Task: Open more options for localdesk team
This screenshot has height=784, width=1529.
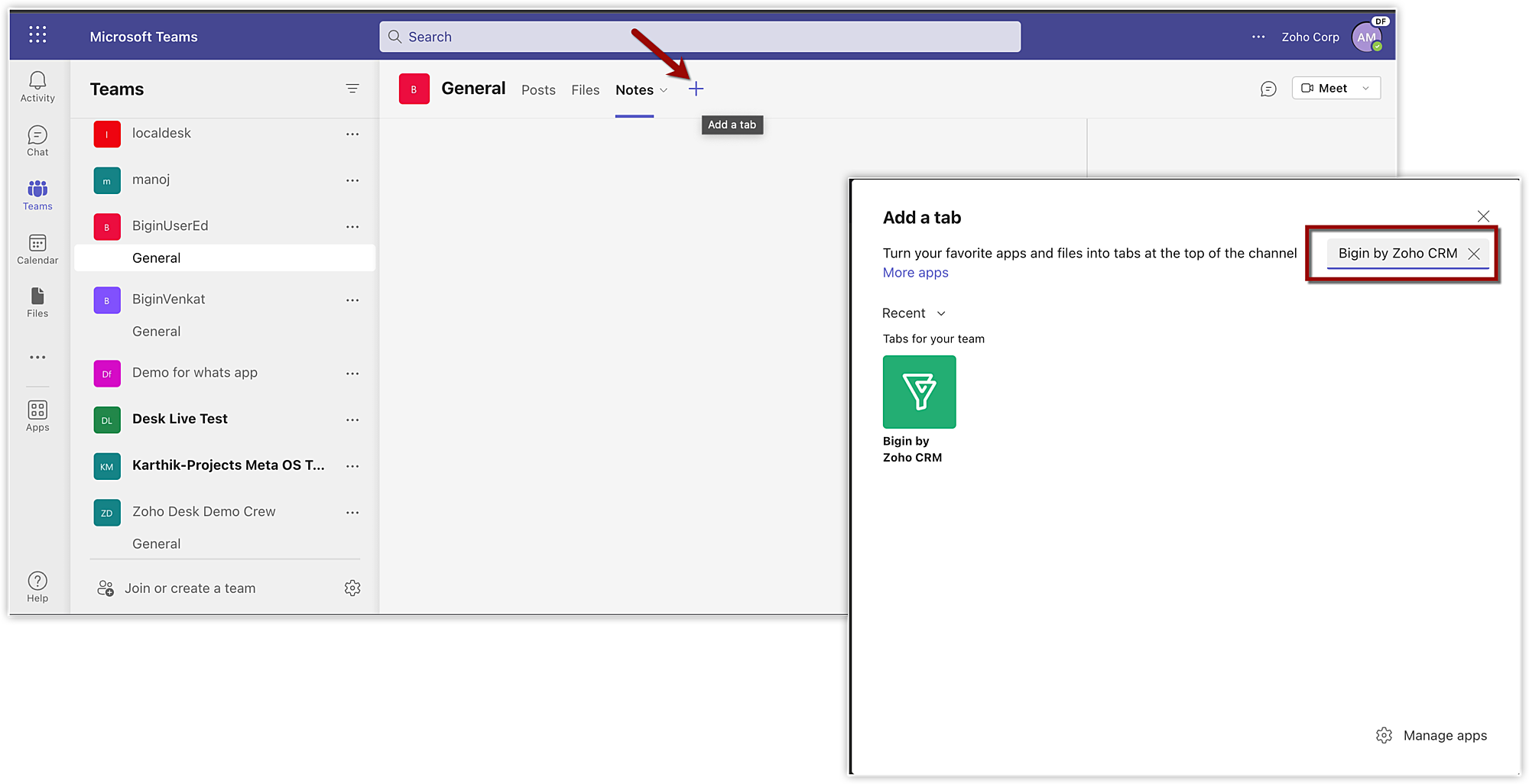Action: click(x=352, y=134)
